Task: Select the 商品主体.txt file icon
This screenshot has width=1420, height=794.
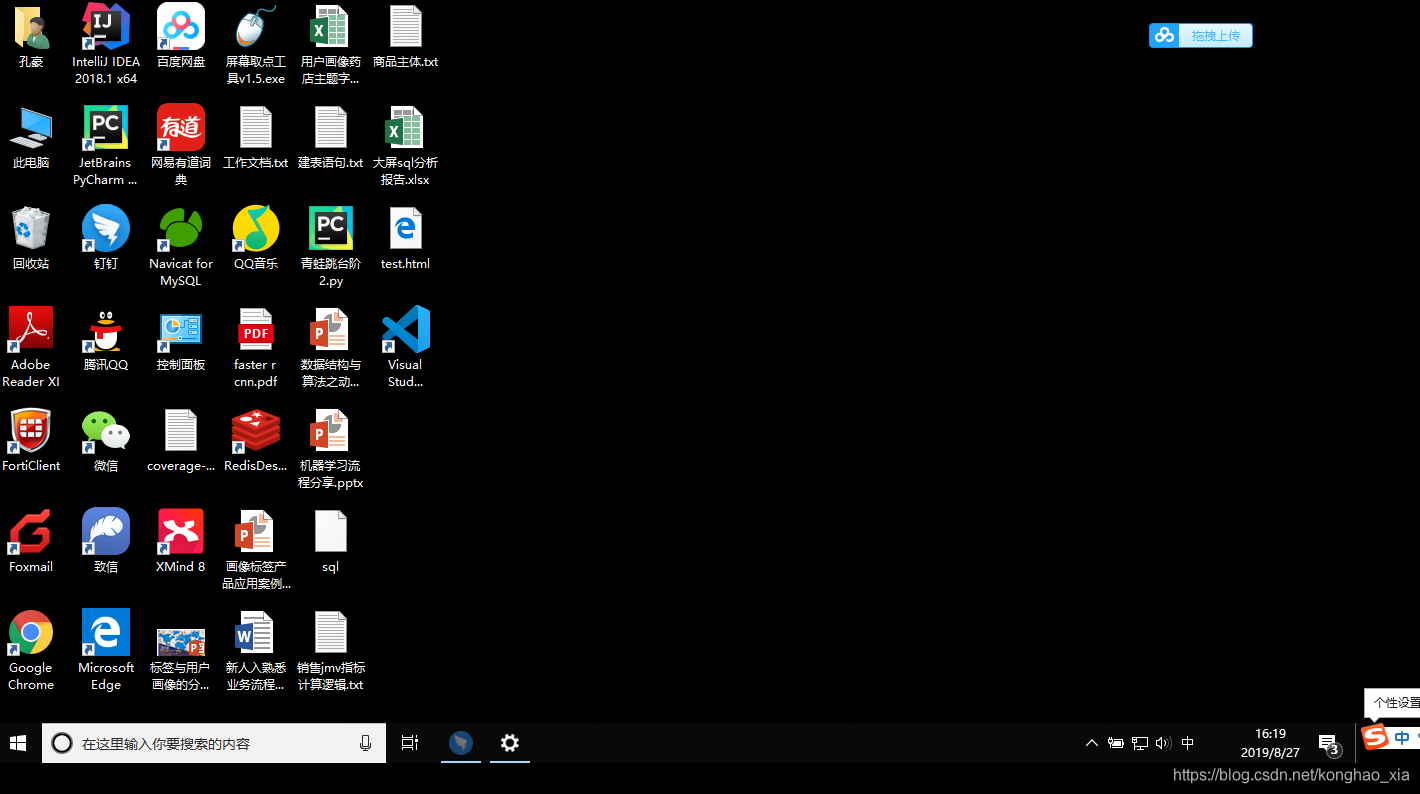Action: click(405, 37)
